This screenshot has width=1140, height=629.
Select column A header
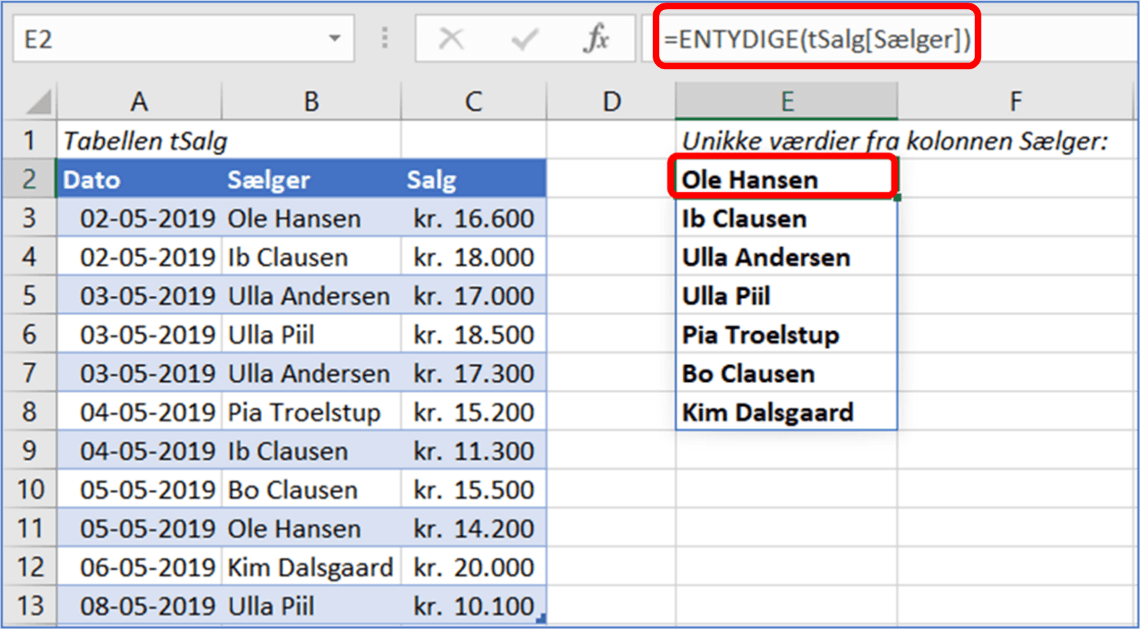pyautogui.click(x=139, y=101)
